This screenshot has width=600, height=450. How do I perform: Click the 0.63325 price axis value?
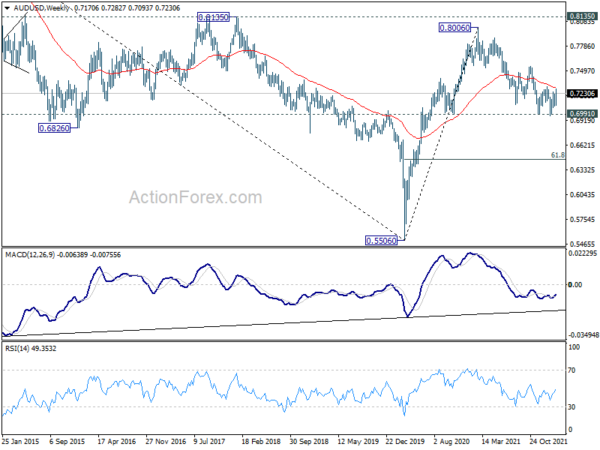[x=582, y=170]
